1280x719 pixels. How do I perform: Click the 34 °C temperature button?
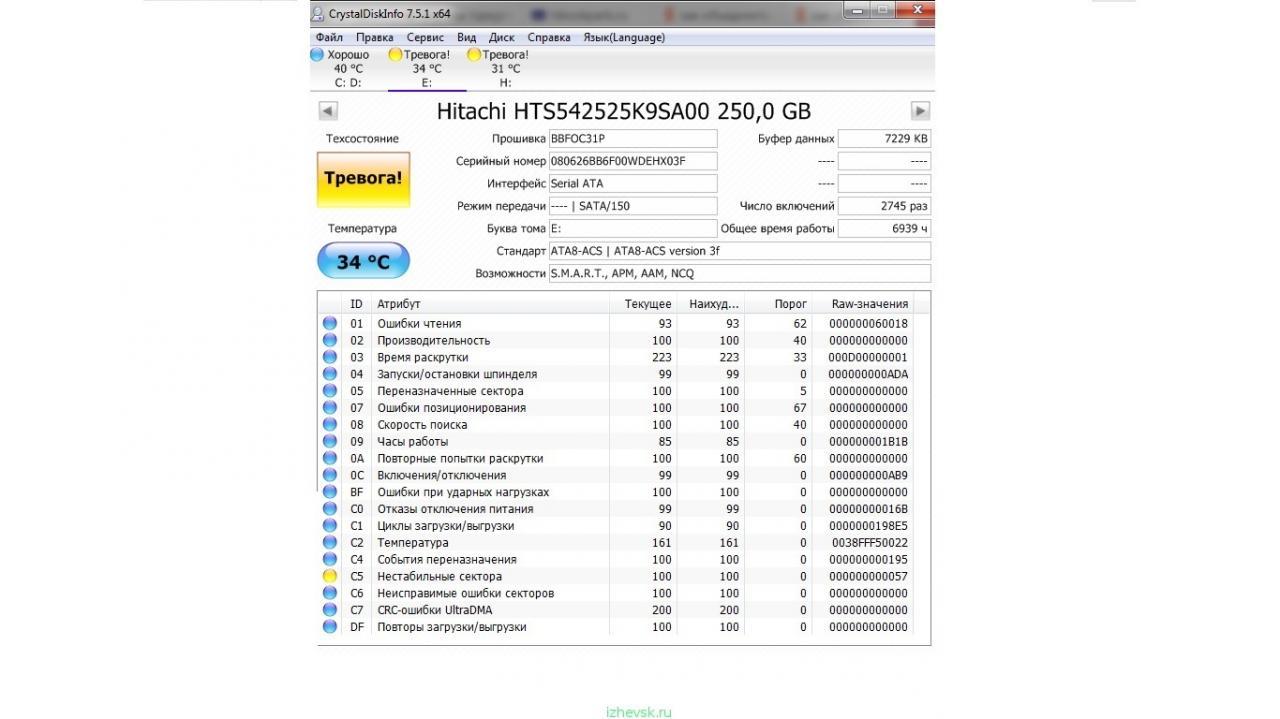pyautogui.click(x=363, y=262)
